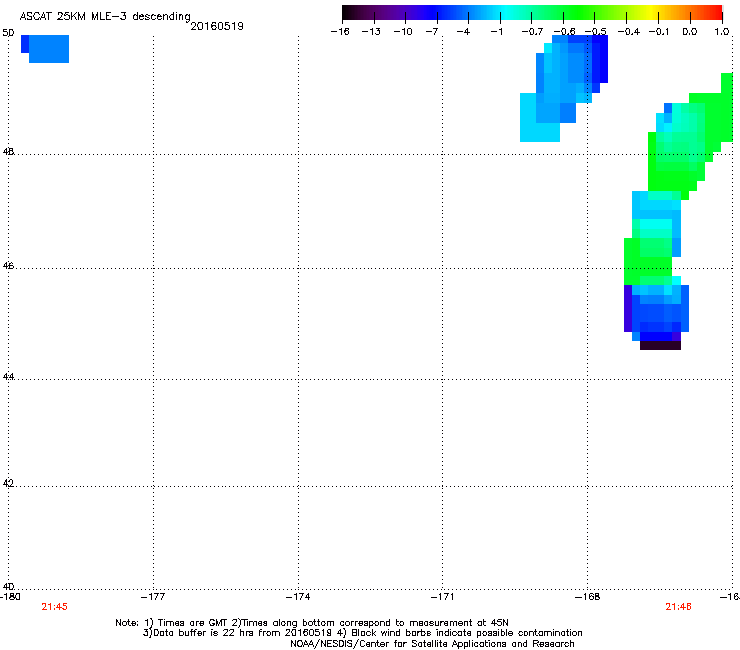Click the '-0.7' colorbar tick label

[532, 32]
